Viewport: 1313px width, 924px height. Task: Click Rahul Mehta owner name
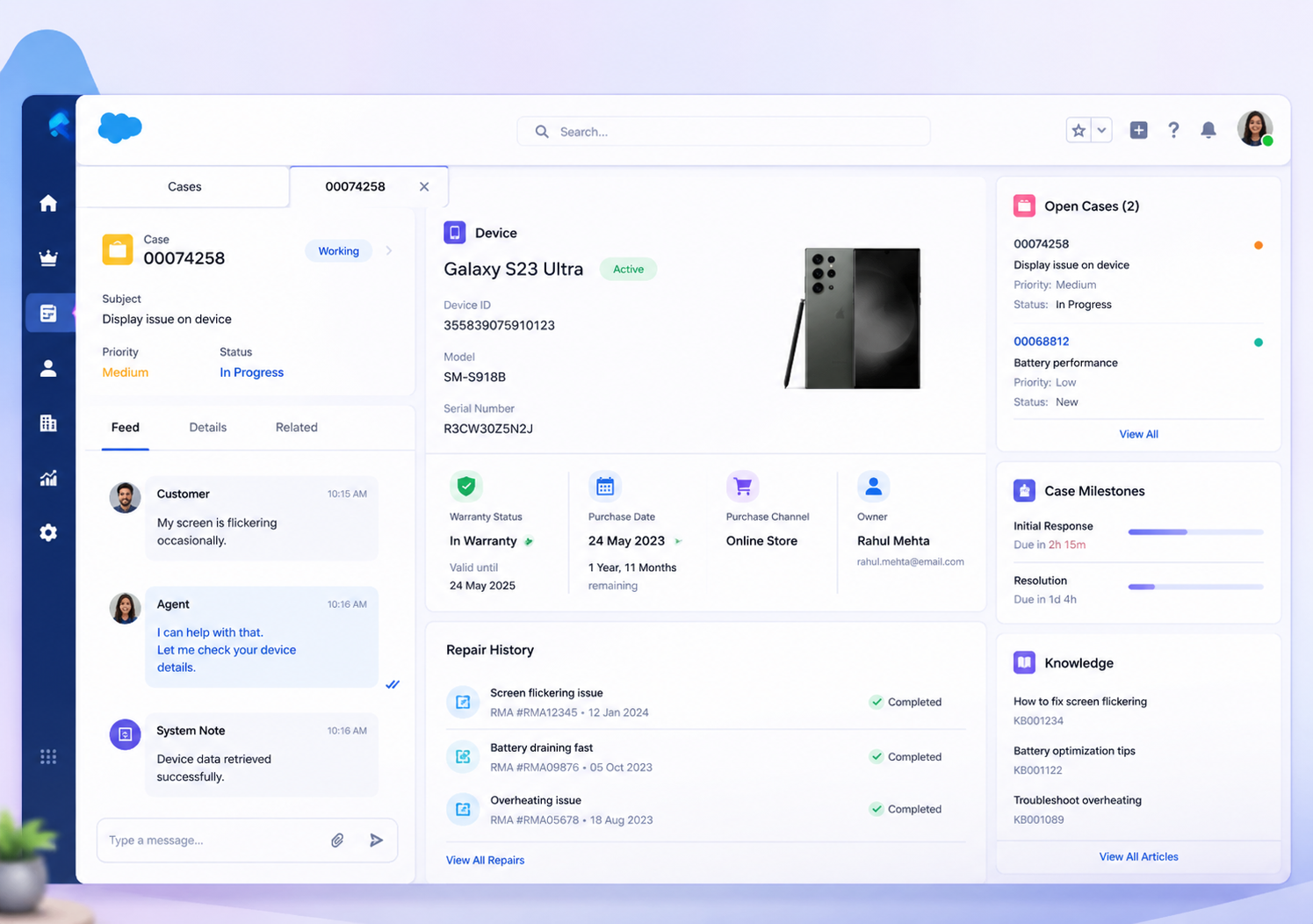893,541
